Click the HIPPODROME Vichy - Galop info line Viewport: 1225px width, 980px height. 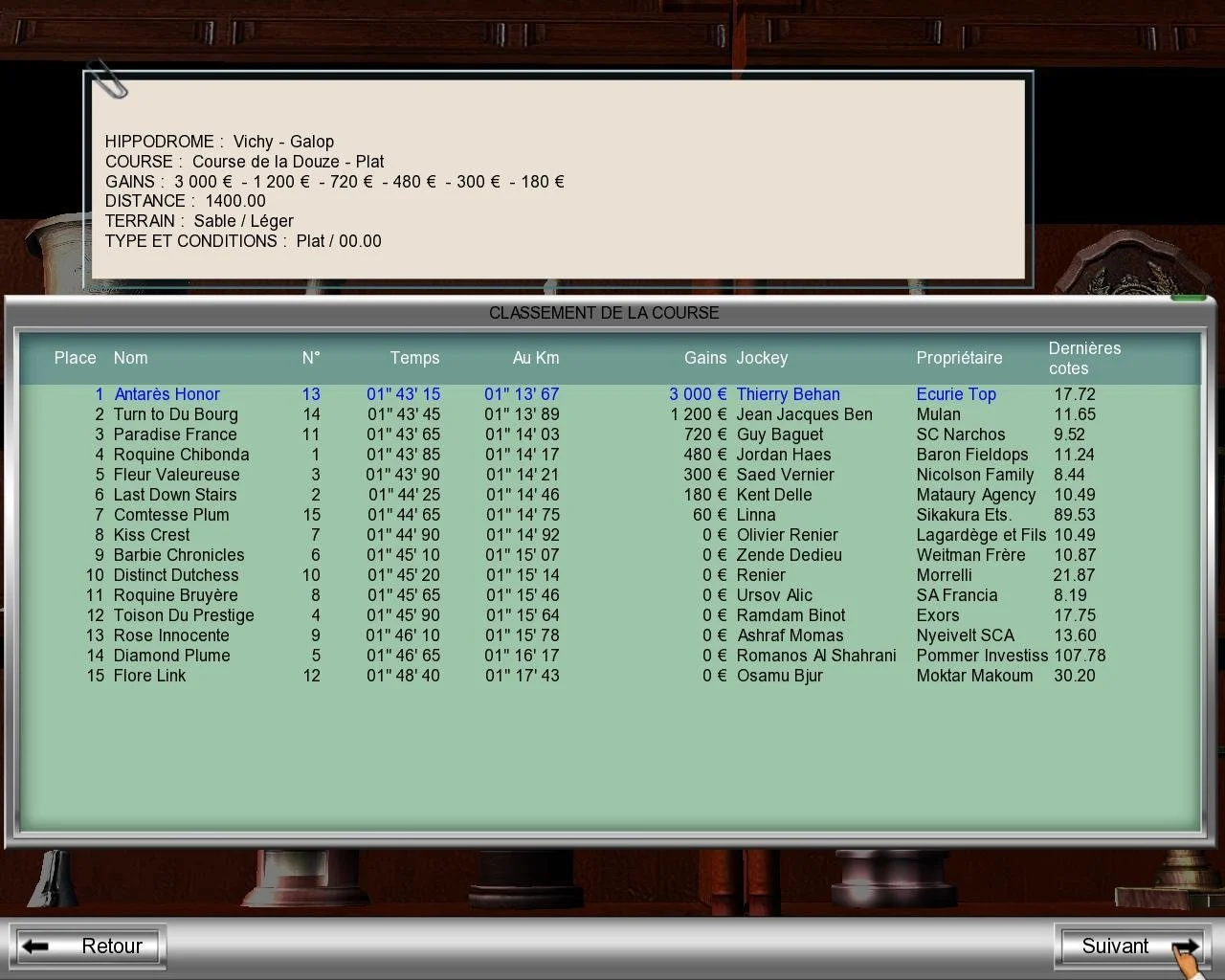point(219,141)
